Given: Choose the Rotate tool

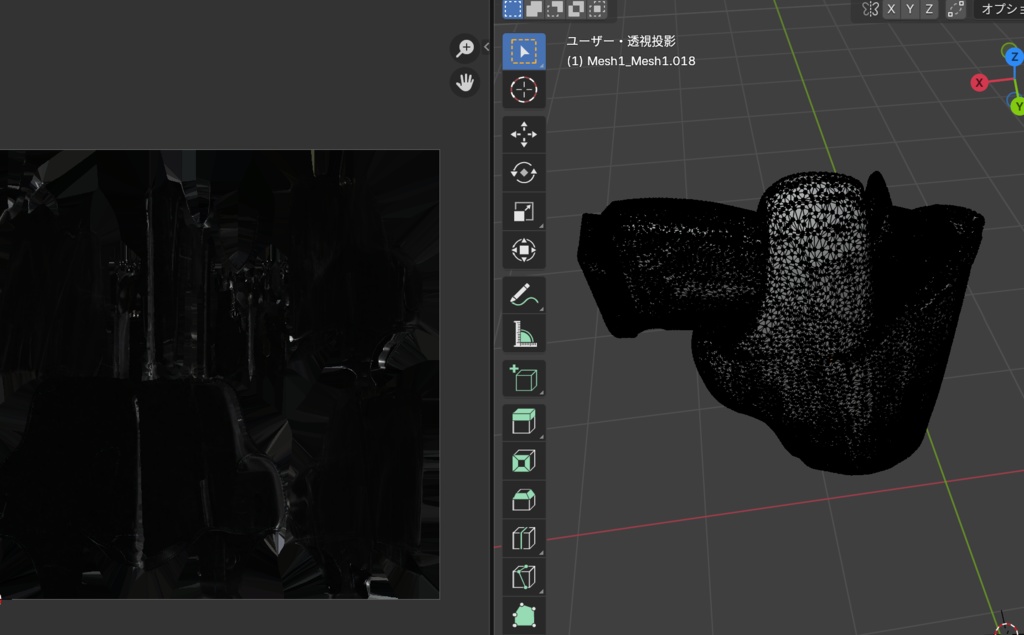Looking at the screenshot, I should tap(523, 173).
